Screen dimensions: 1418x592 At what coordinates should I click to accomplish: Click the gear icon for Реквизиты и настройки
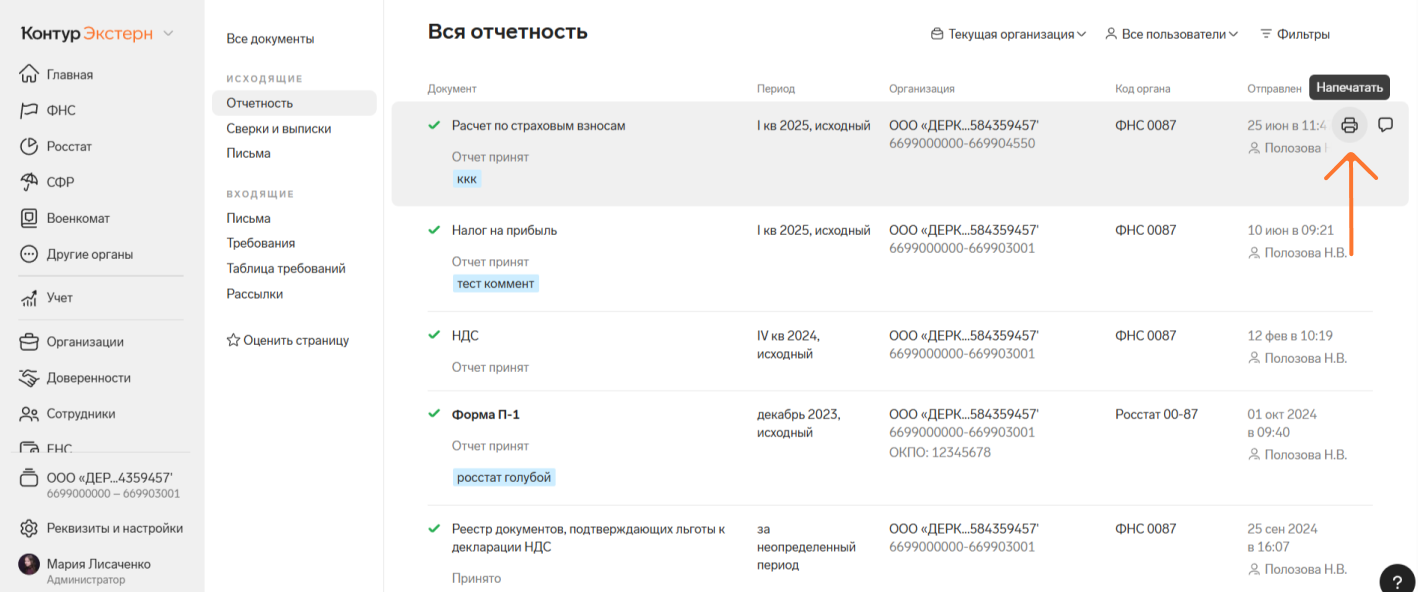point(29,528)
